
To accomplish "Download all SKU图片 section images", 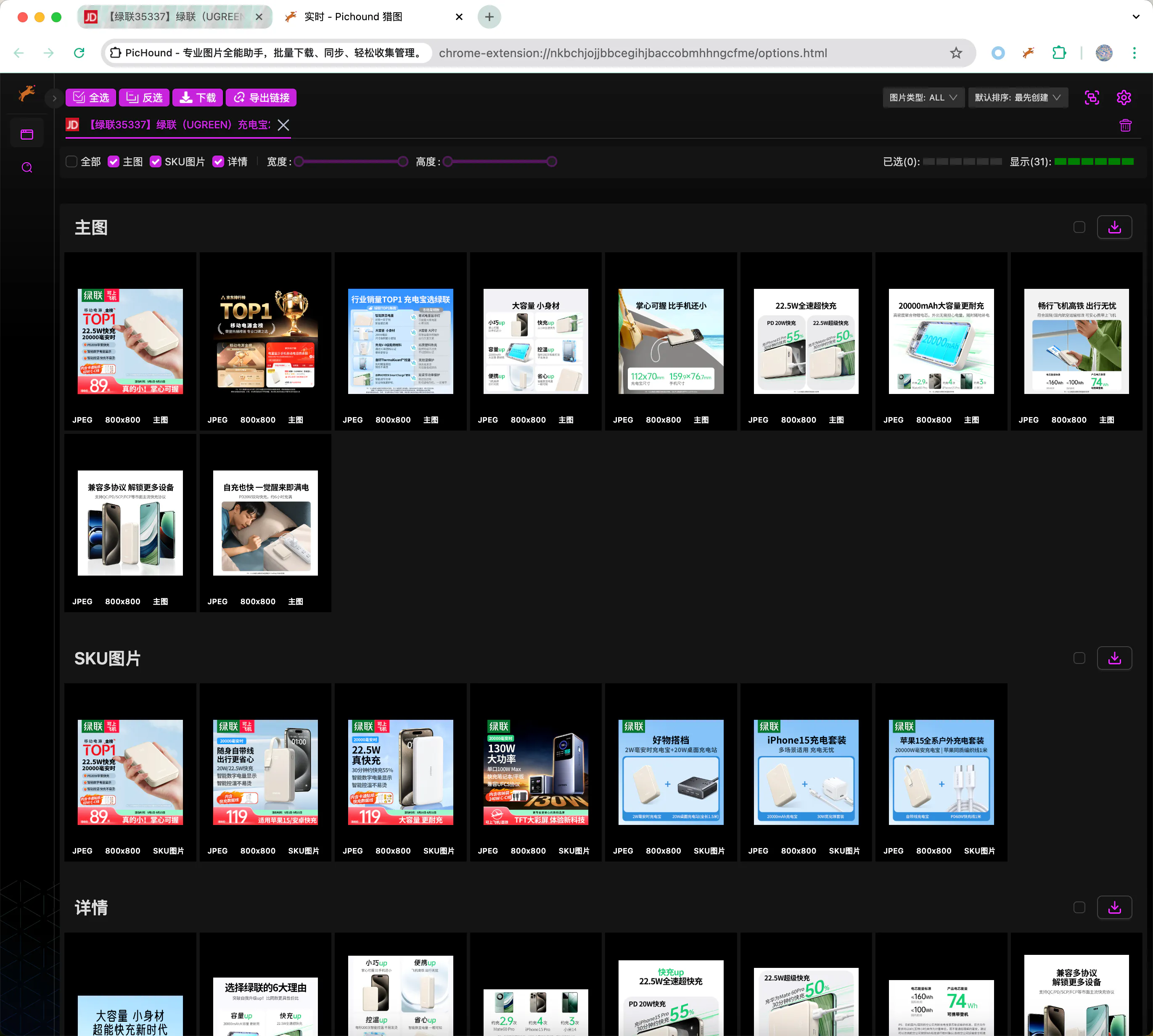I will click(x=1114, y=658).
